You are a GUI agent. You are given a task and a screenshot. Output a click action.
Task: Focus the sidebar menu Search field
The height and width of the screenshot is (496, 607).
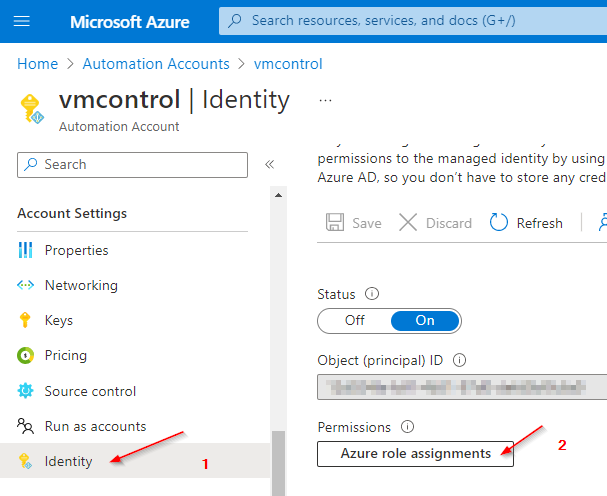pyautogui.click(x=132, y=165)
